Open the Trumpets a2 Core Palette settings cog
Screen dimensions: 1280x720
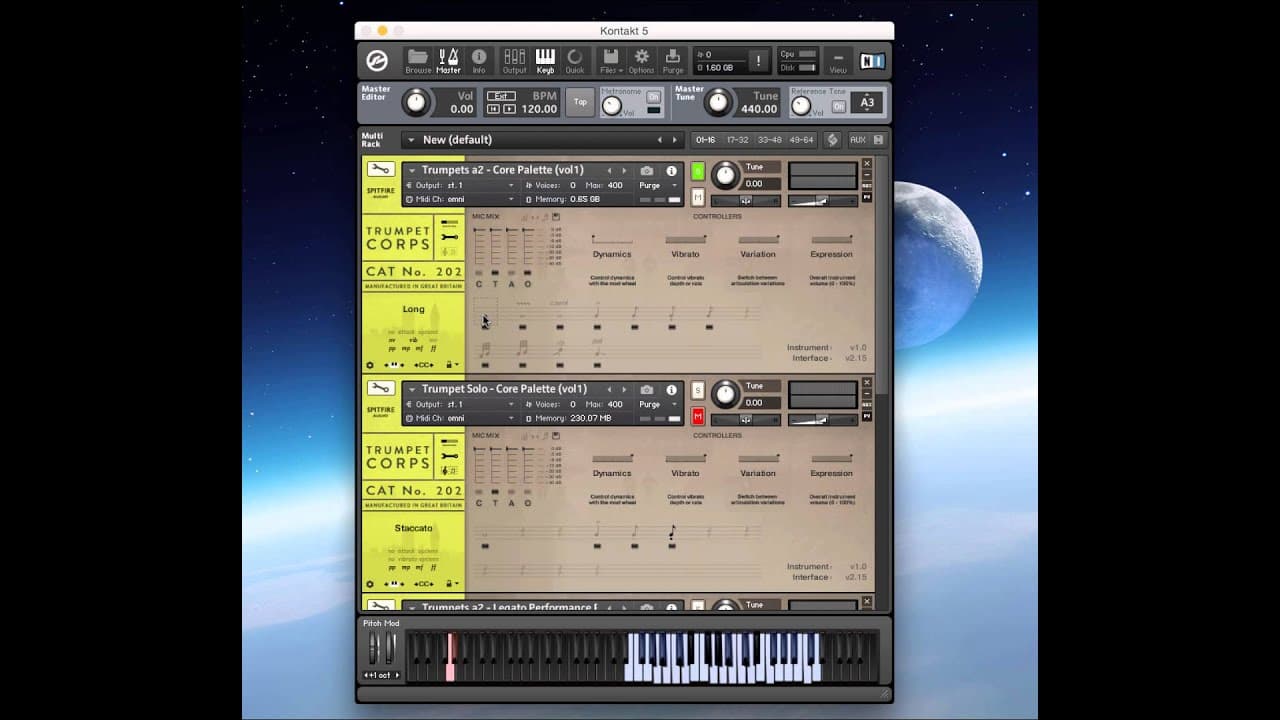[370, 365]
